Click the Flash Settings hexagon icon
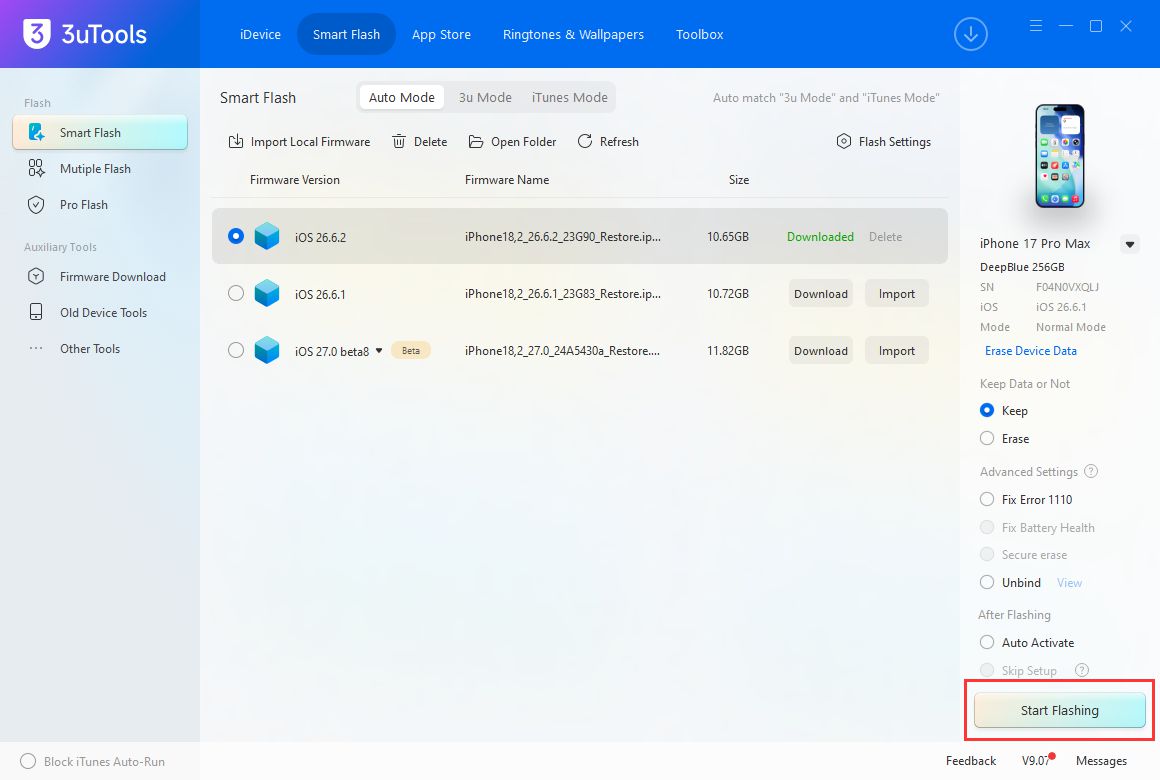Viewport: 1160px width, 780px height. [843, 141]
